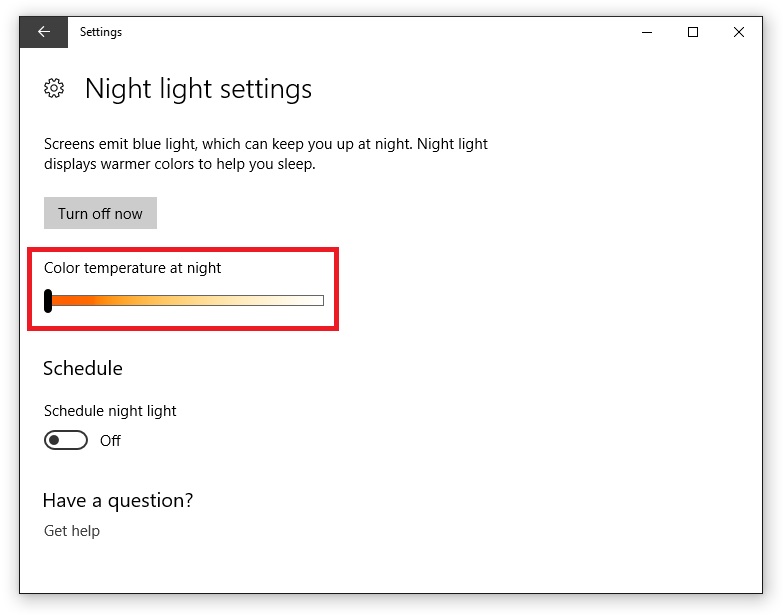Screen dimensions: 783x615
Task: Click the blue light description paragraph
Action: coord(266,154)
